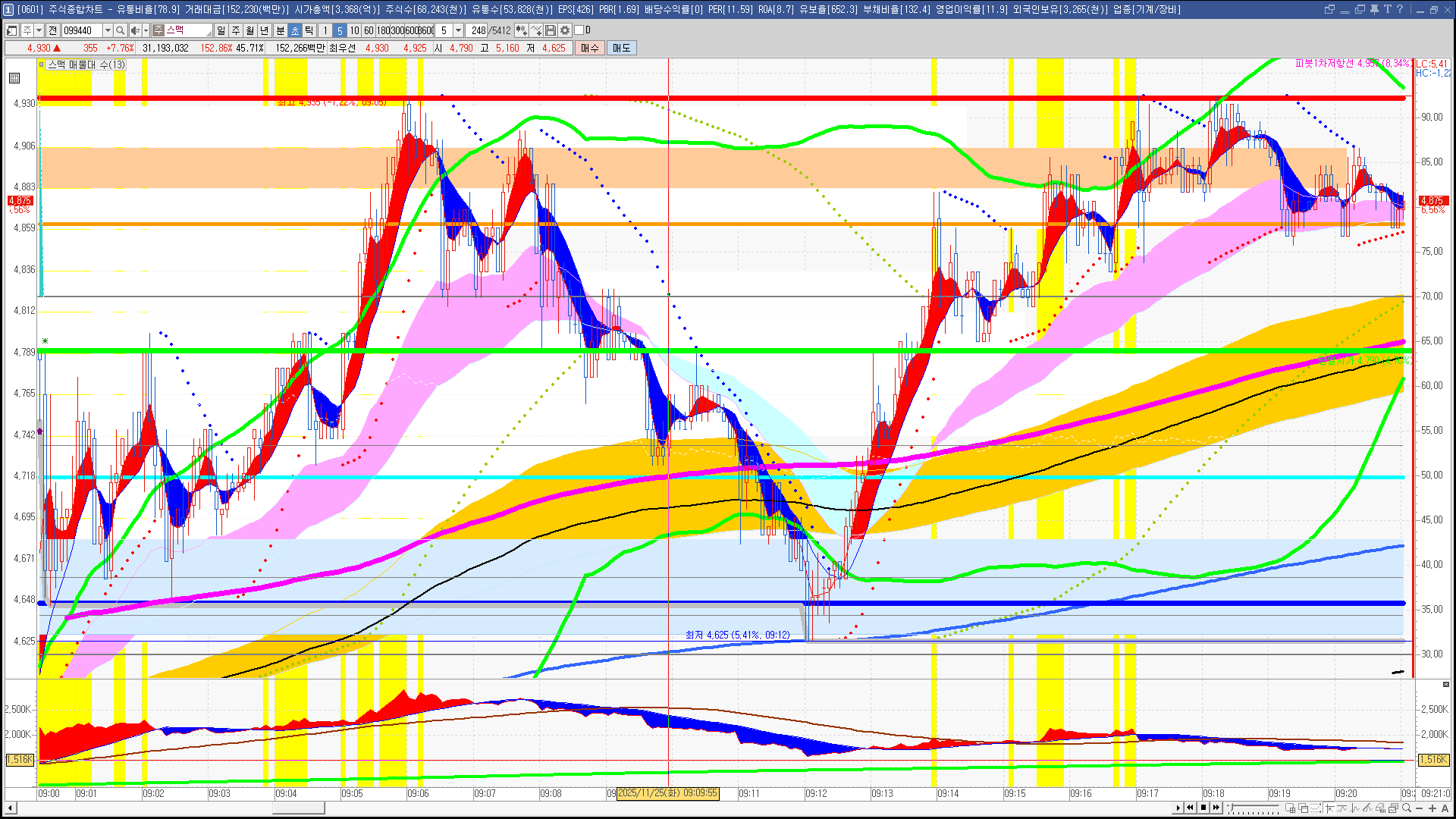Toggle the 스맥 매물대 indicator checkbox

(42, 64)
